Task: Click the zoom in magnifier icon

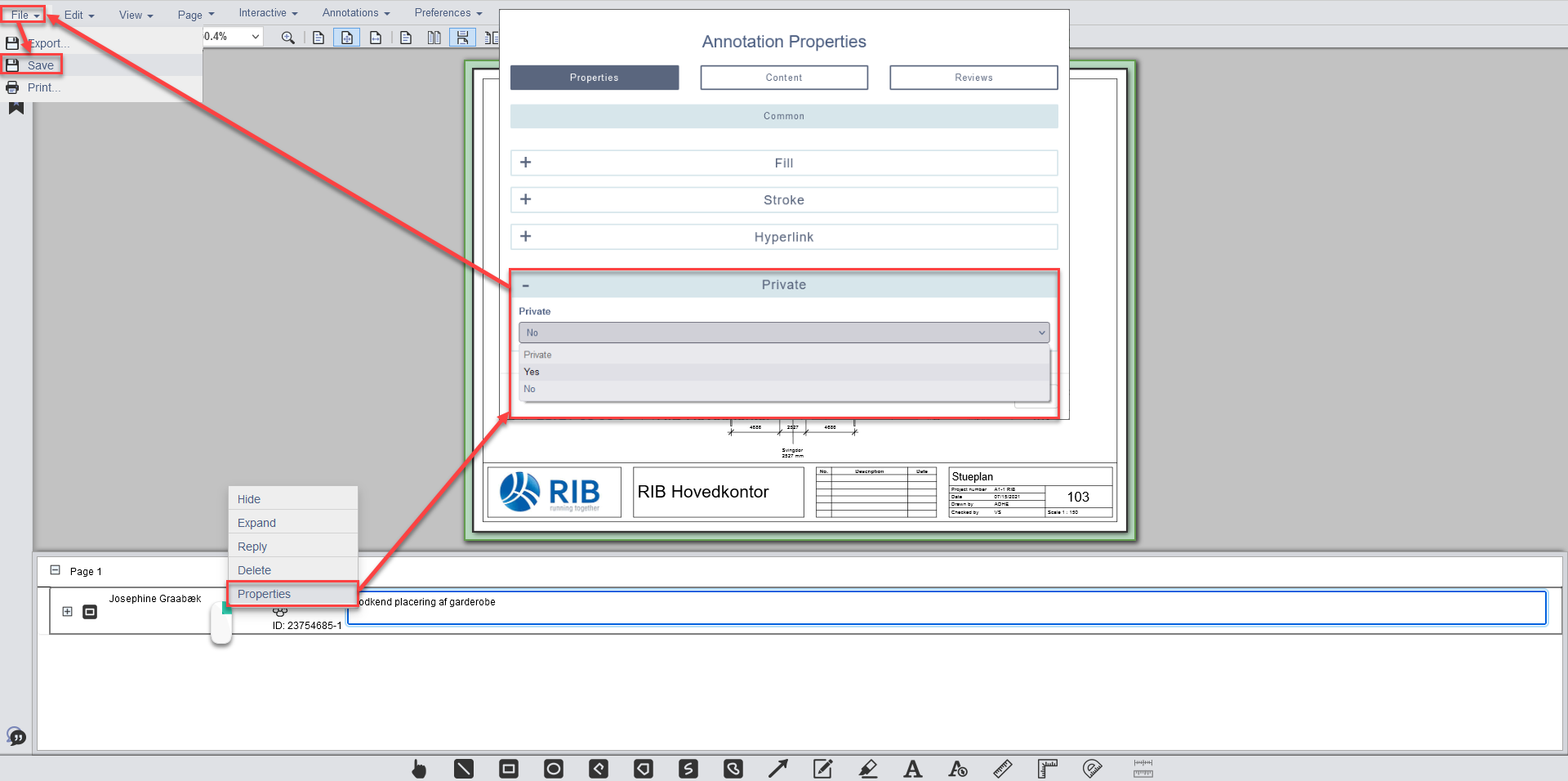Action: (x=287, y=38)
